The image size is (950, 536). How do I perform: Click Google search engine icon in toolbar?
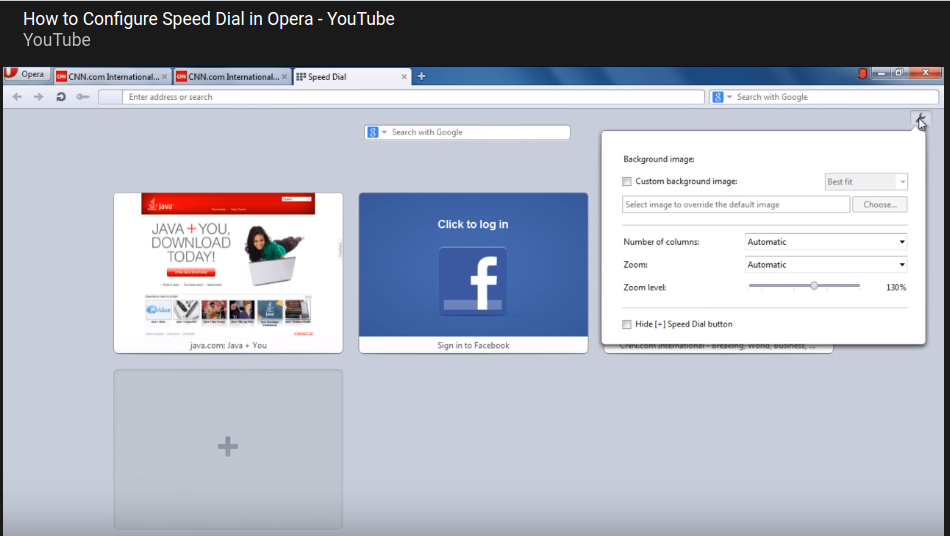[x=717, y=97]
